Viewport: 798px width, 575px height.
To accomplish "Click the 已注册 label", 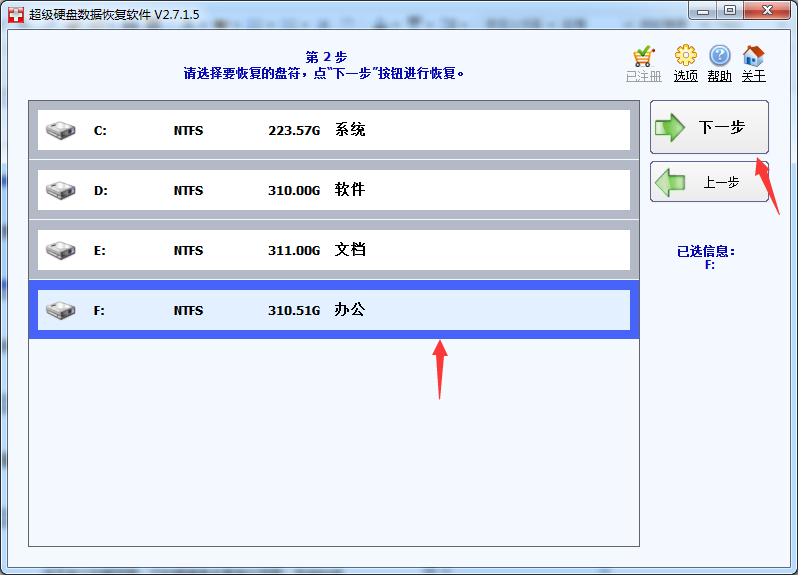I will [643, 76].
